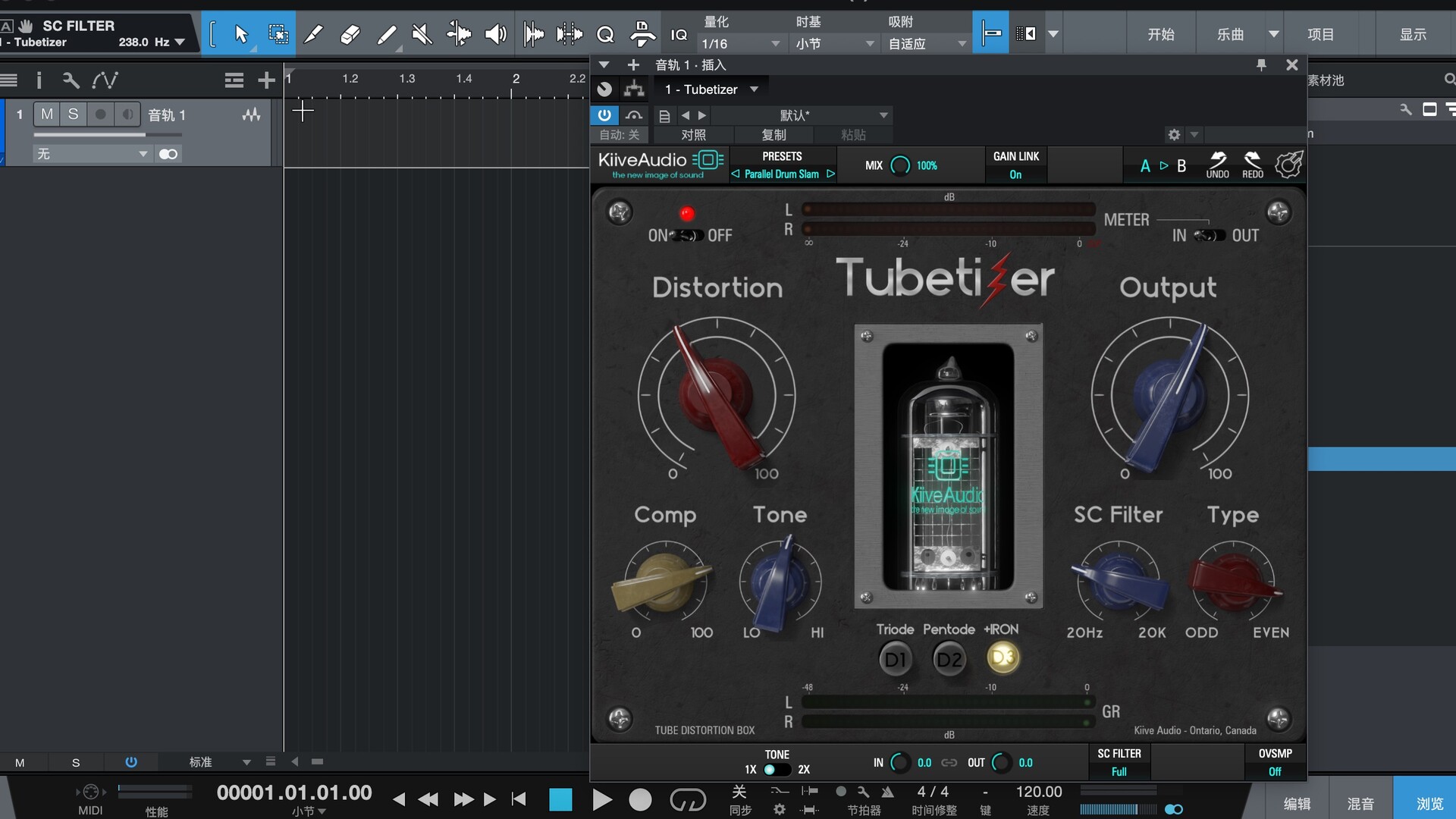Image resolution: width=1456 pixels, height=819 pixels.
Task: Select the Mute tool in toolbar
Action: (422, 34)
